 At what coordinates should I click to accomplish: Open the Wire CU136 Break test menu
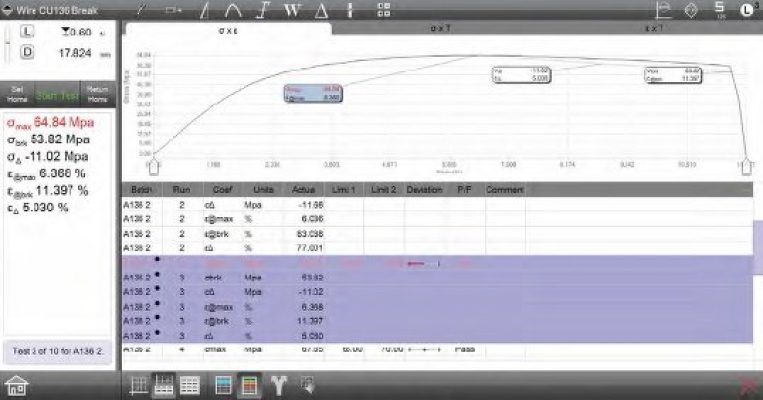(x=50, y=10)
